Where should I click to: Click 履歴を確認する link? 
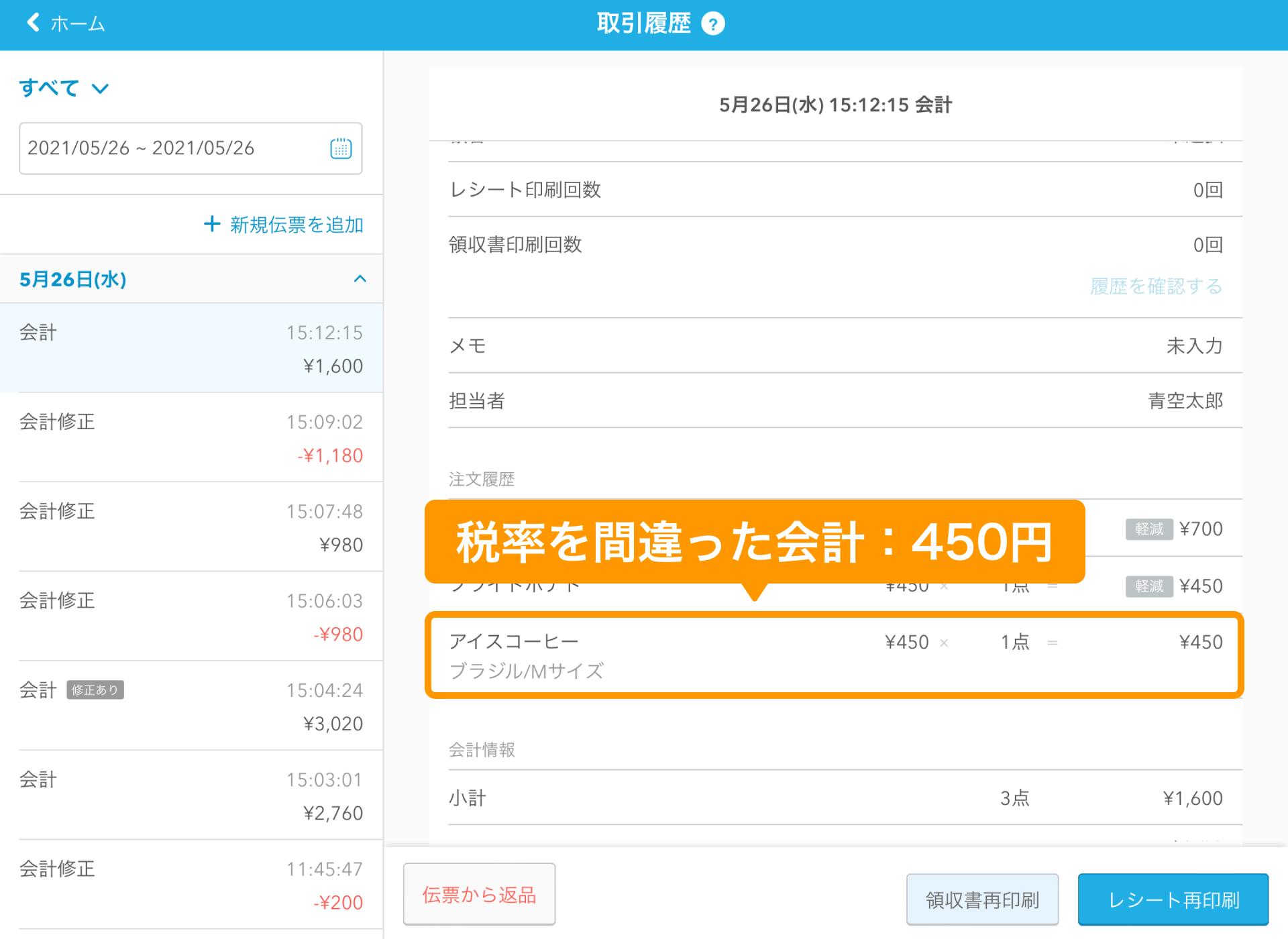[x=1155, y=286]
